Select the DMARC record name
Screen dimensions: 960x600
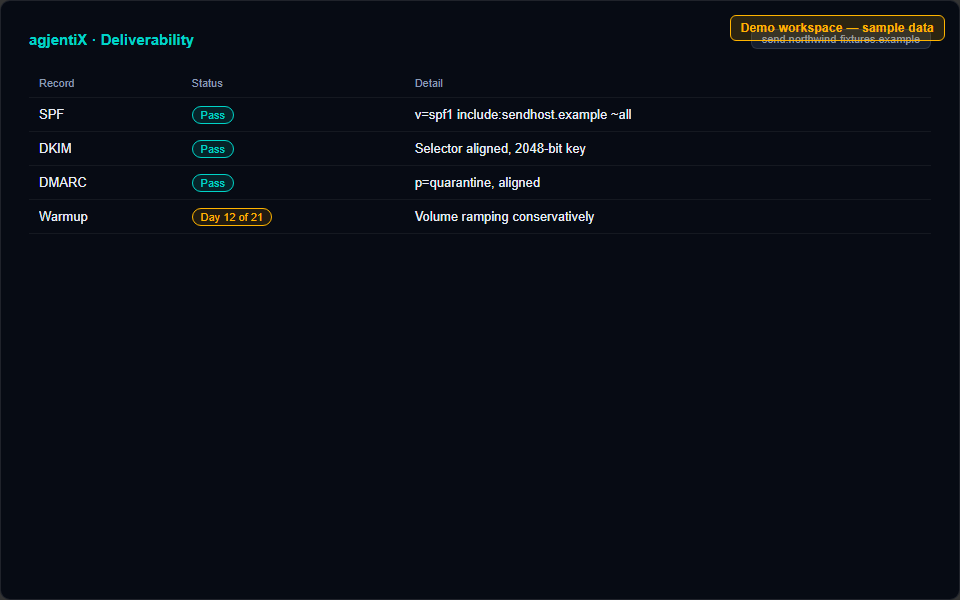[62, 182]
